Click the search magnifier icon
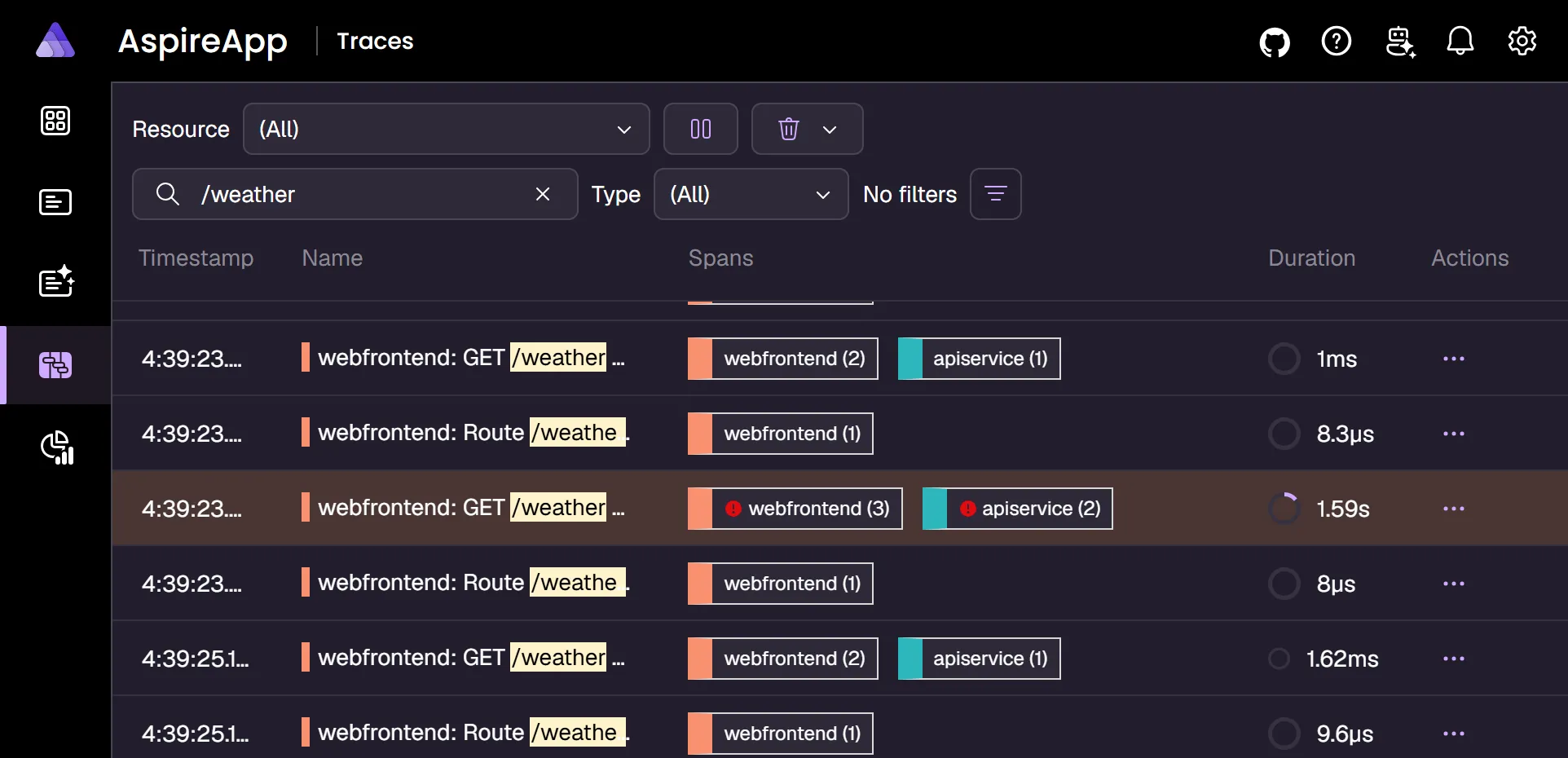 point(168,194)
